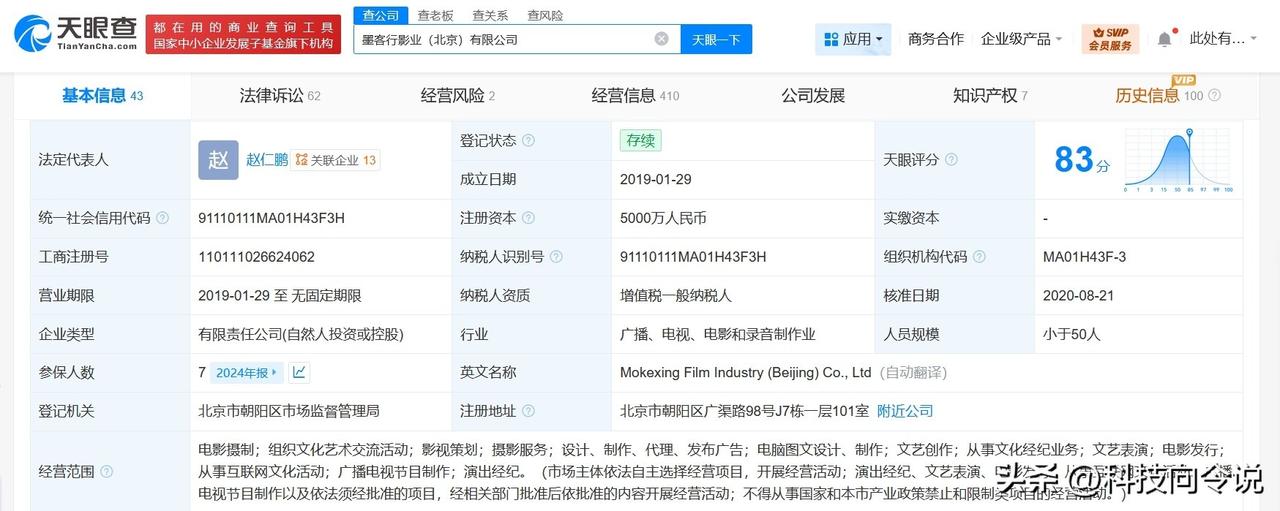Open the 历史信息 VIP tab
Screen dimensions: 1280x511
coord(1159,96)
